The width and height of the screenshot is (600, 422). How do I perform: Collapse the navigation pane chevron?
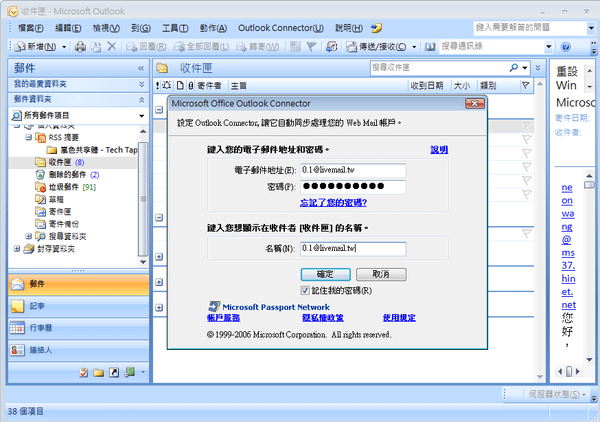[x=141, y=68]
